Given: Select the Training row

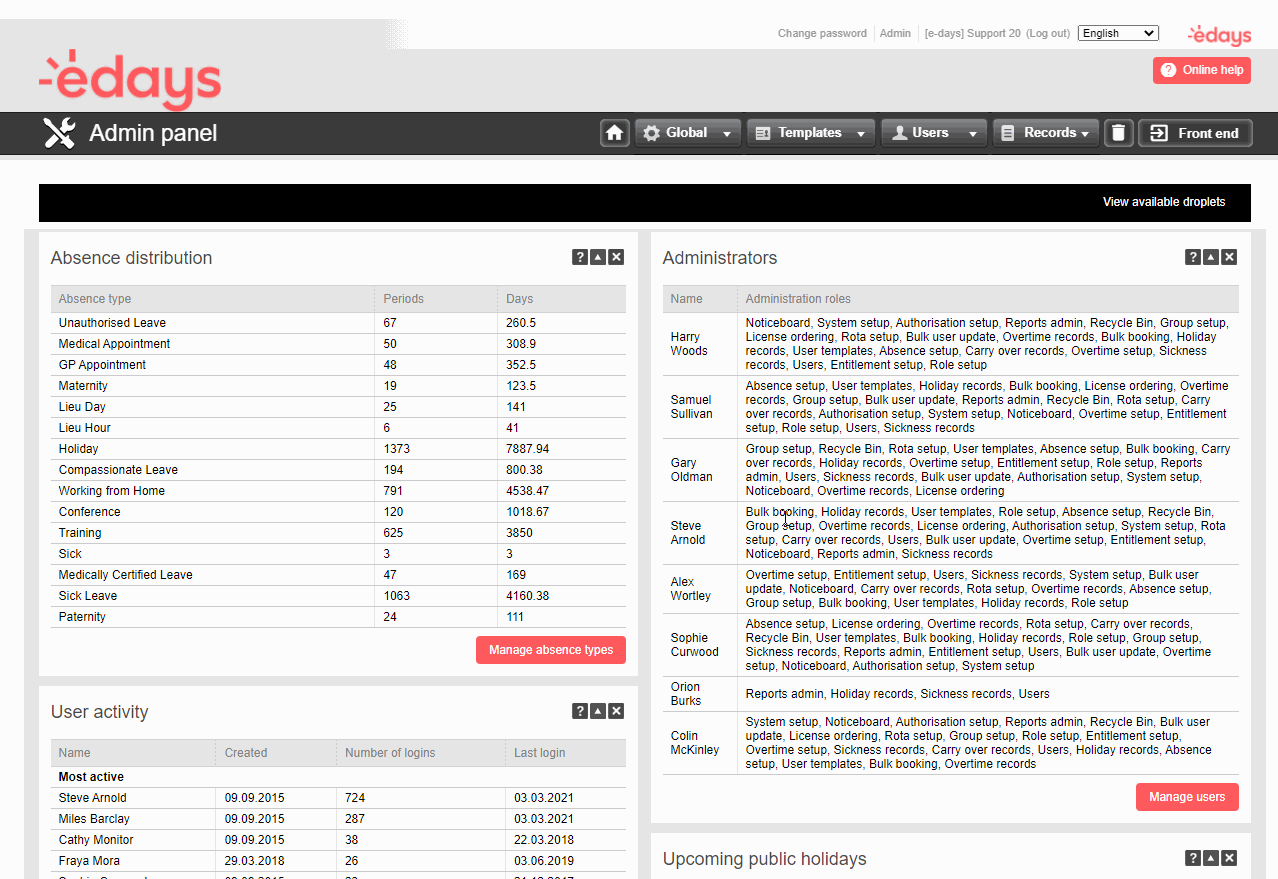Looking at the screenshot, I should click(x=338, y=533).
